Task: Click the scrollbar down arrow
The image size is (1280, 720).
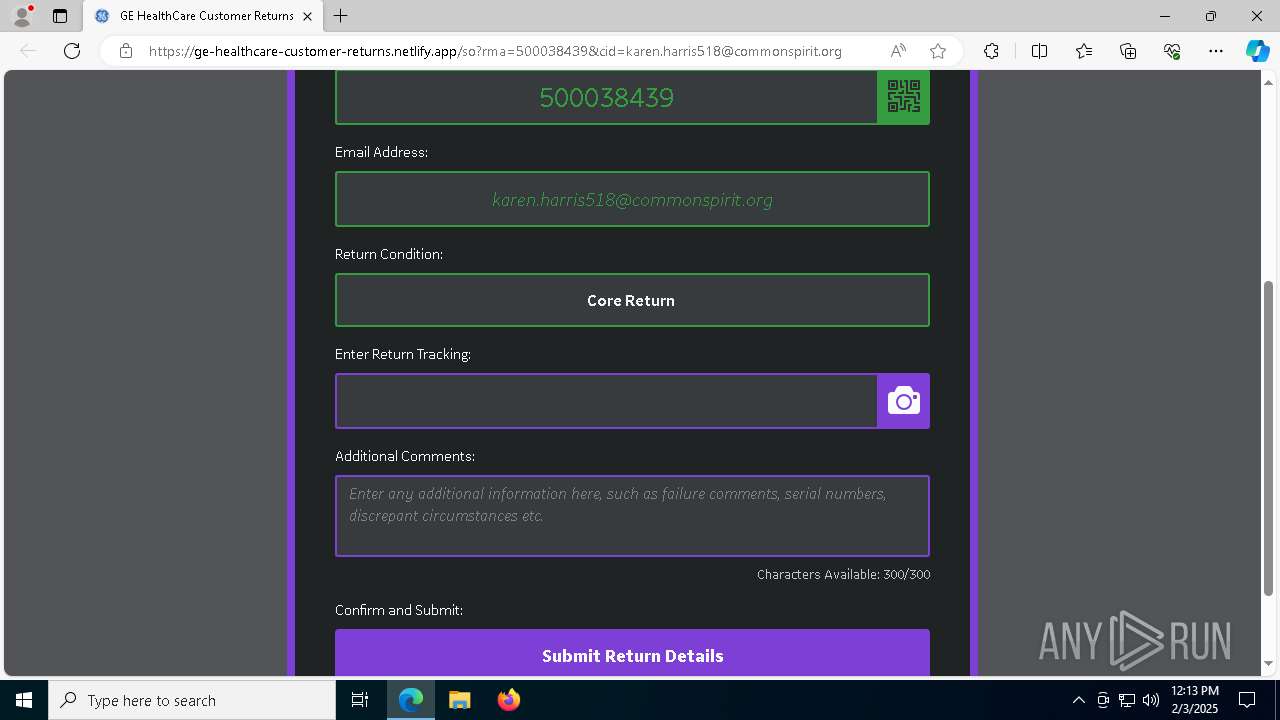Action: 1268,663
